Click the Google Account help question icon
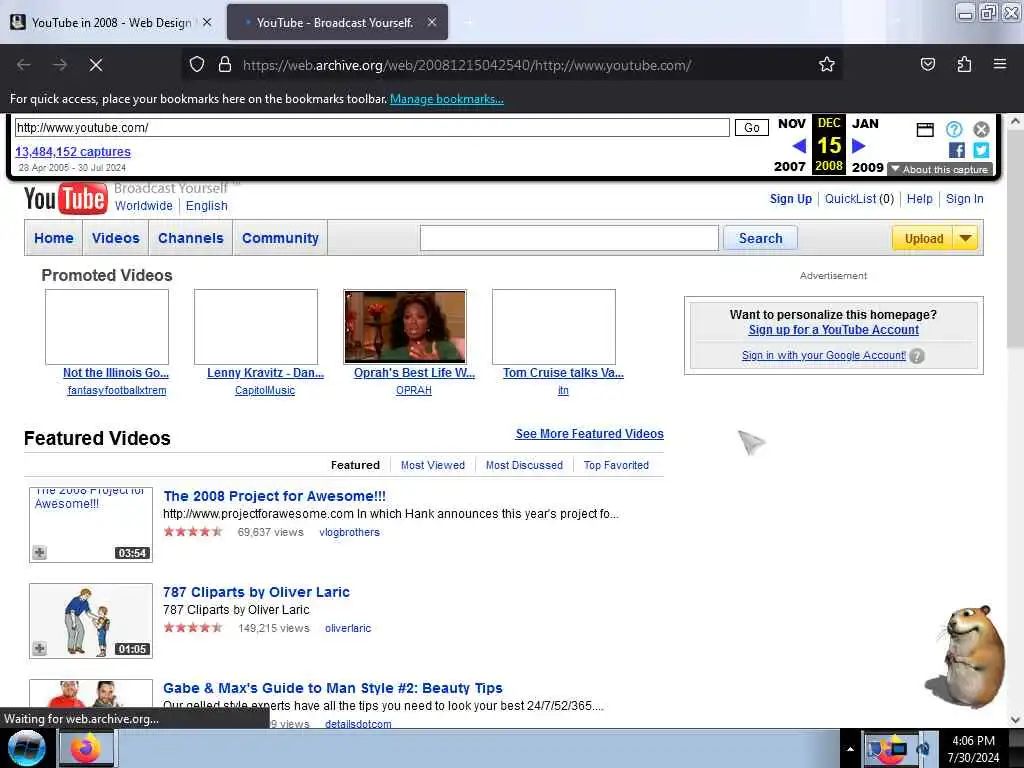Viewport: 1024px width, 768px height. (x=917, y=356)
